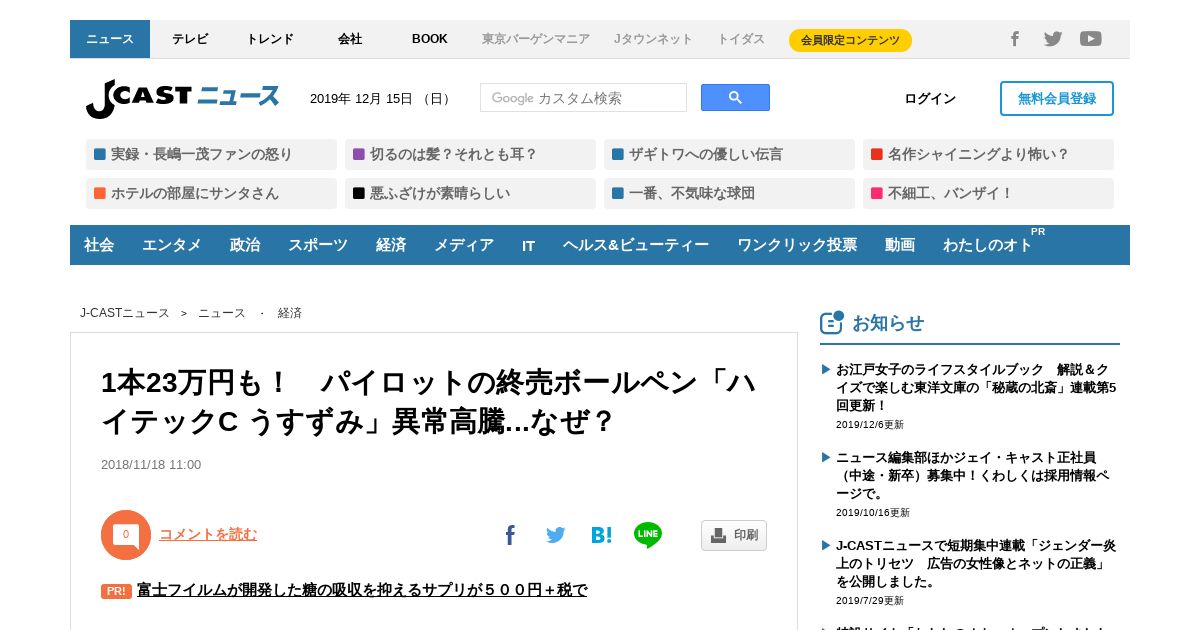This screenshot has width=1200, height=630.
Task: Click J-CASTニュース breadcrumb
Action: pos(125,313)
